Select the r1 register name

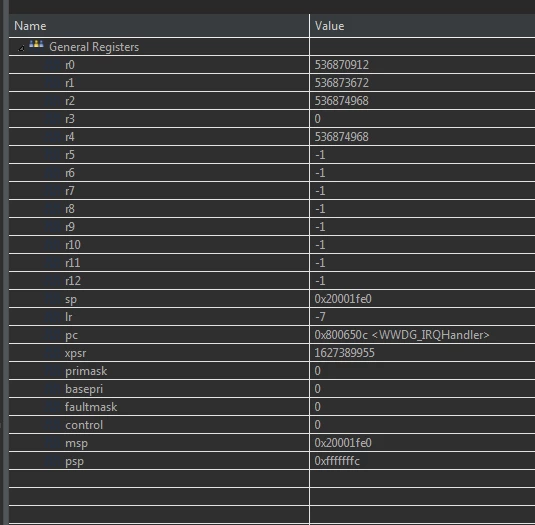(70, 83)
